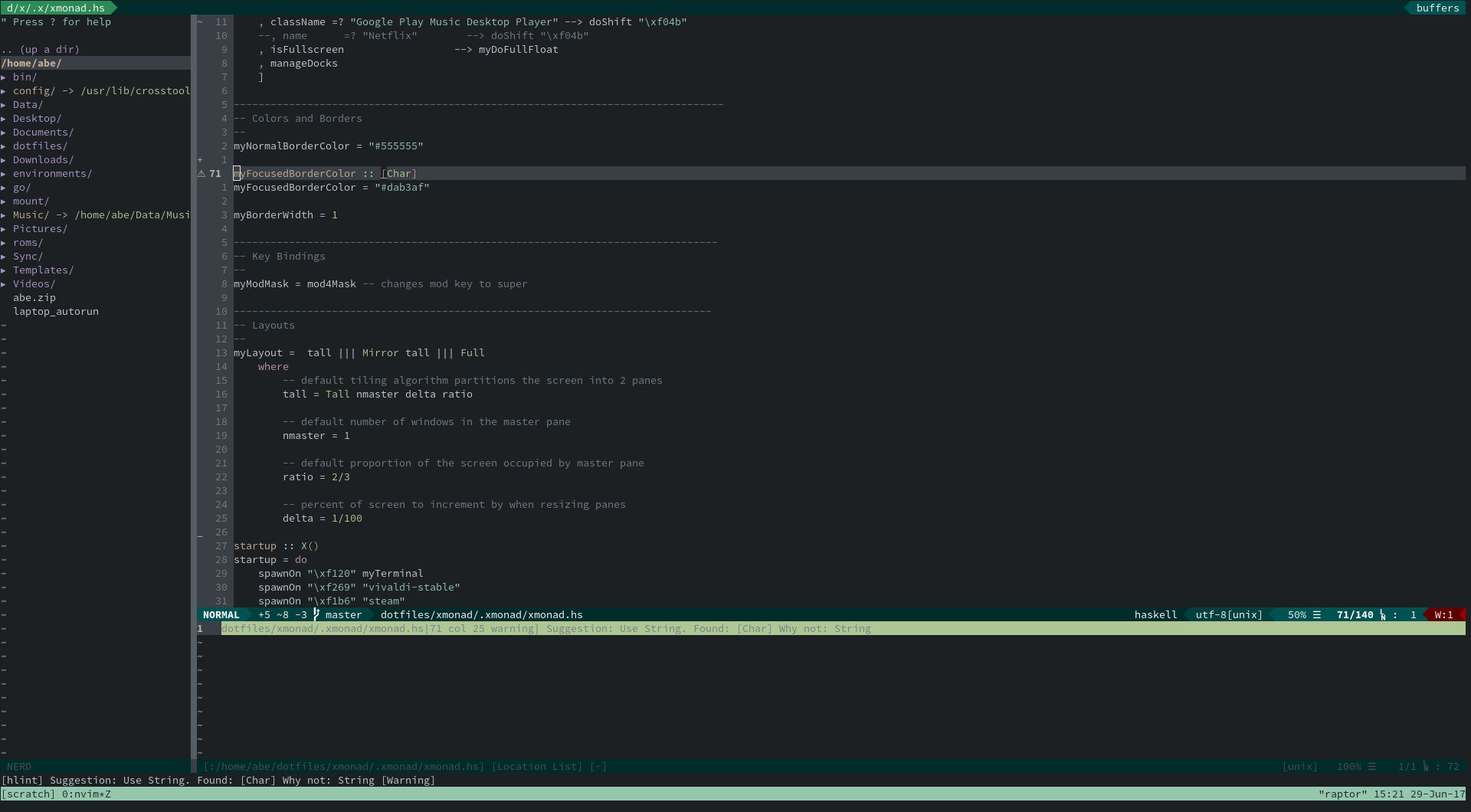Switch to the buffers tab top right
Screen dimensions: 1471x812
[1437, 8]
